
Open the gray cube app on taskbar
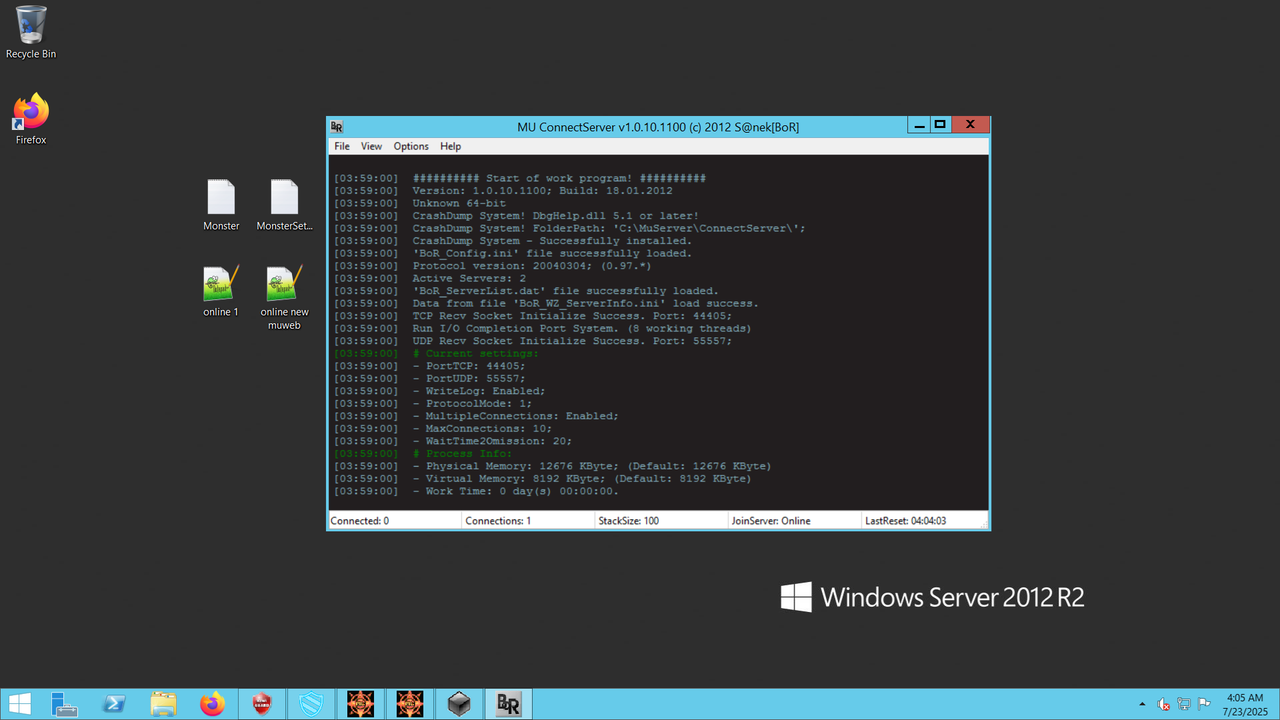pos(459,704)
